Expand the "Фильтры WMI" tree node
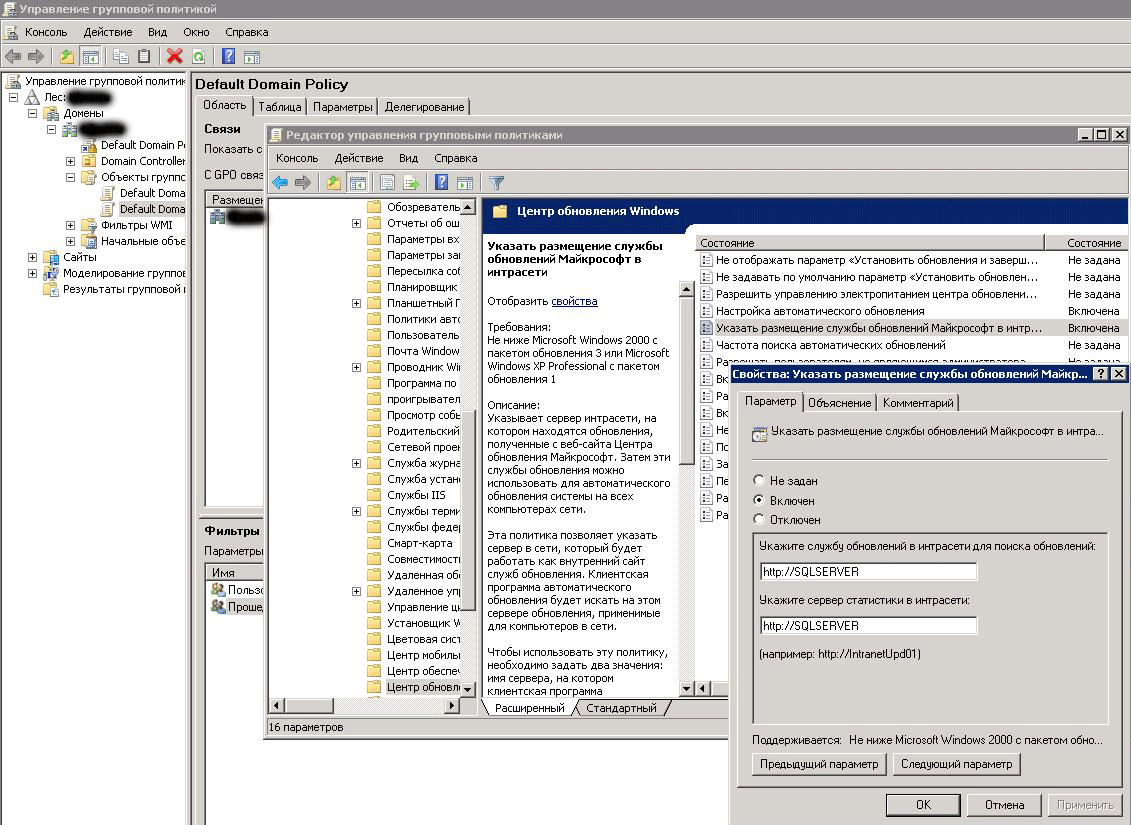Viewport: 1131px width, 825px height. 71,225
